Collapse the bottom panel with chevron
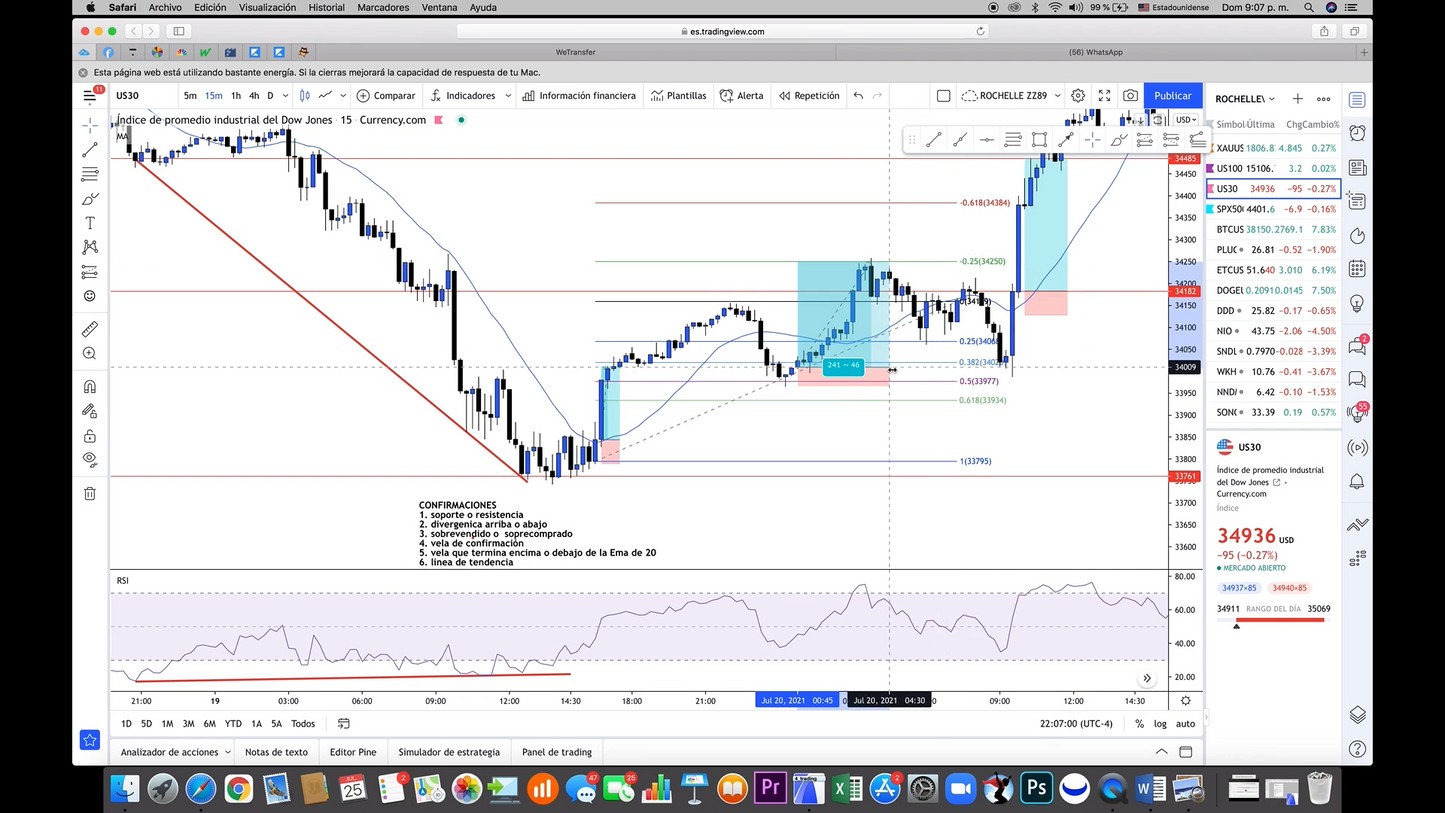This screenshot has width=1445, height=813. (x=1161, y=752)
